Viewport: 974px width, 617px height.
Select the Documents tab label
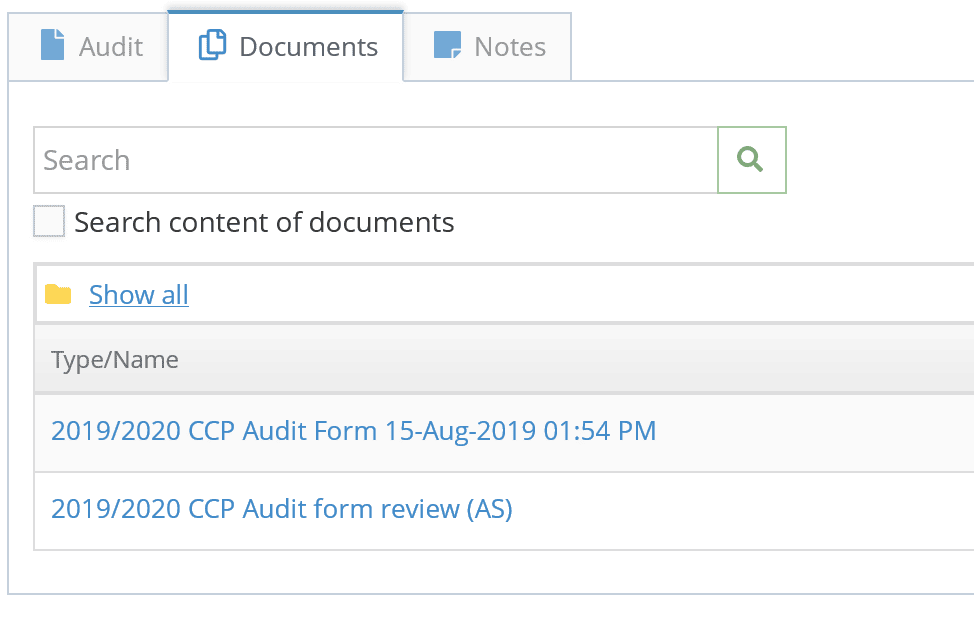point(308,47)
